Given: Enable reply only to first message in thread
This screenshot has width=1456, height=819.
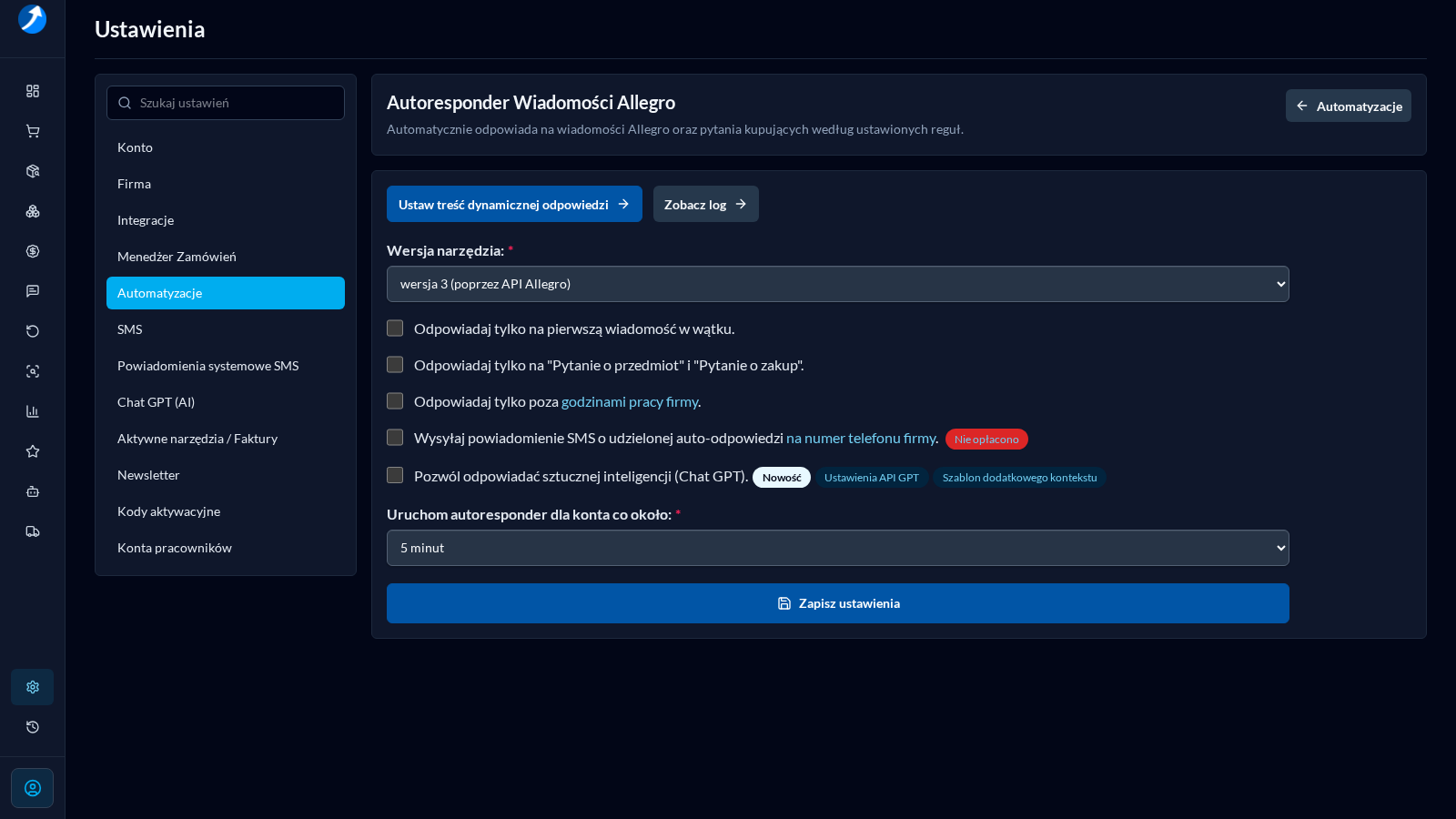Looking at the screenshot, I should tap(395, 328).
